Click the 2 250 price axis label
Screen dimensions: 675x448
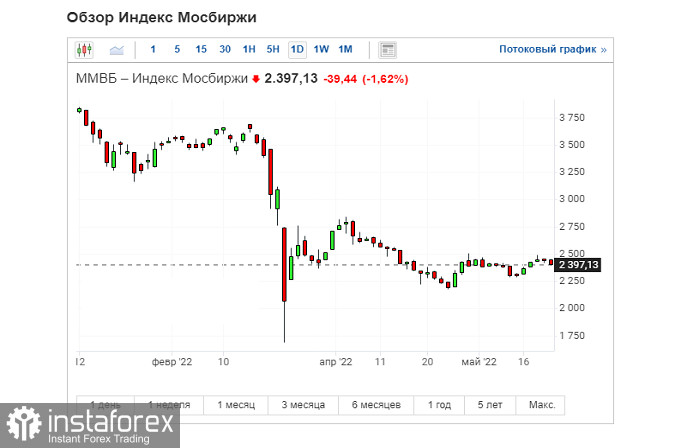(x=572, y=281)
